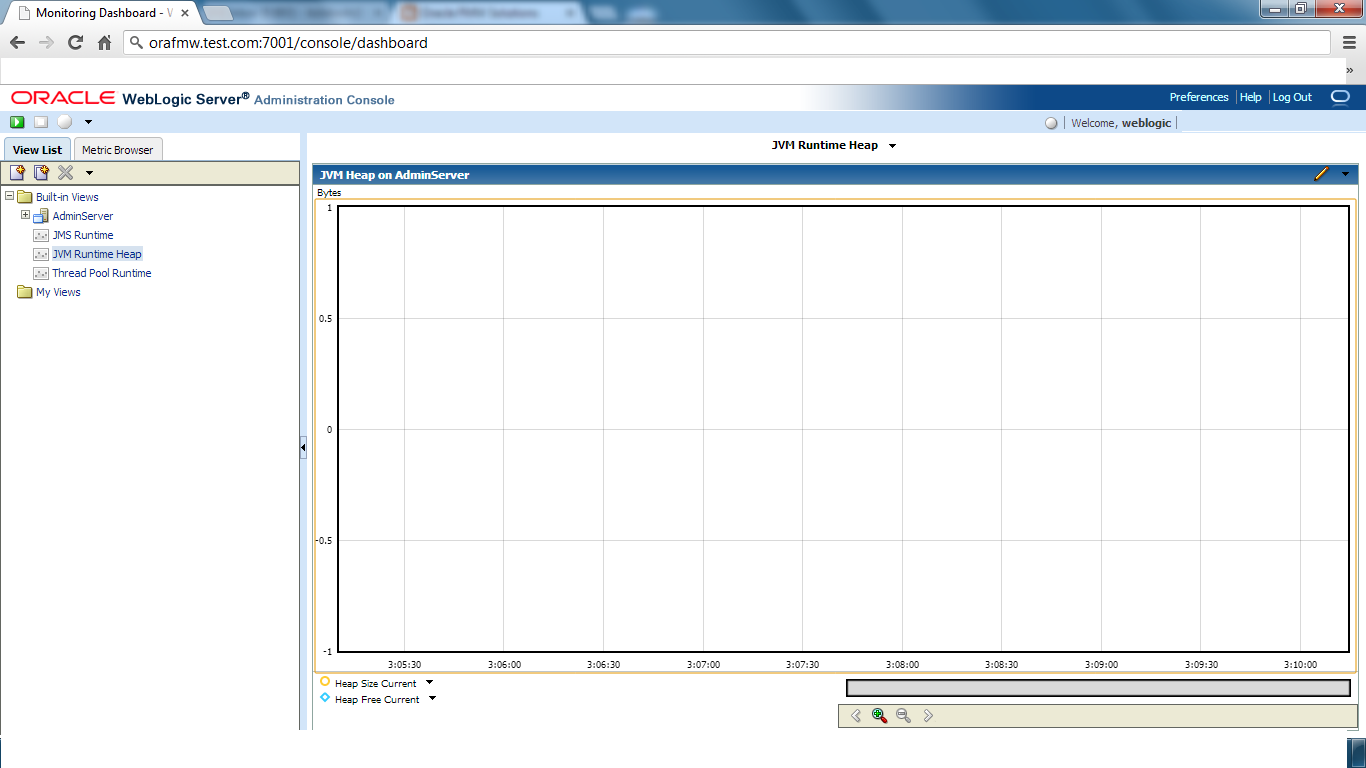Copy the selected view using copy icon
The width and height of the screenshot is (1366, 768).
tap(40, 172)
